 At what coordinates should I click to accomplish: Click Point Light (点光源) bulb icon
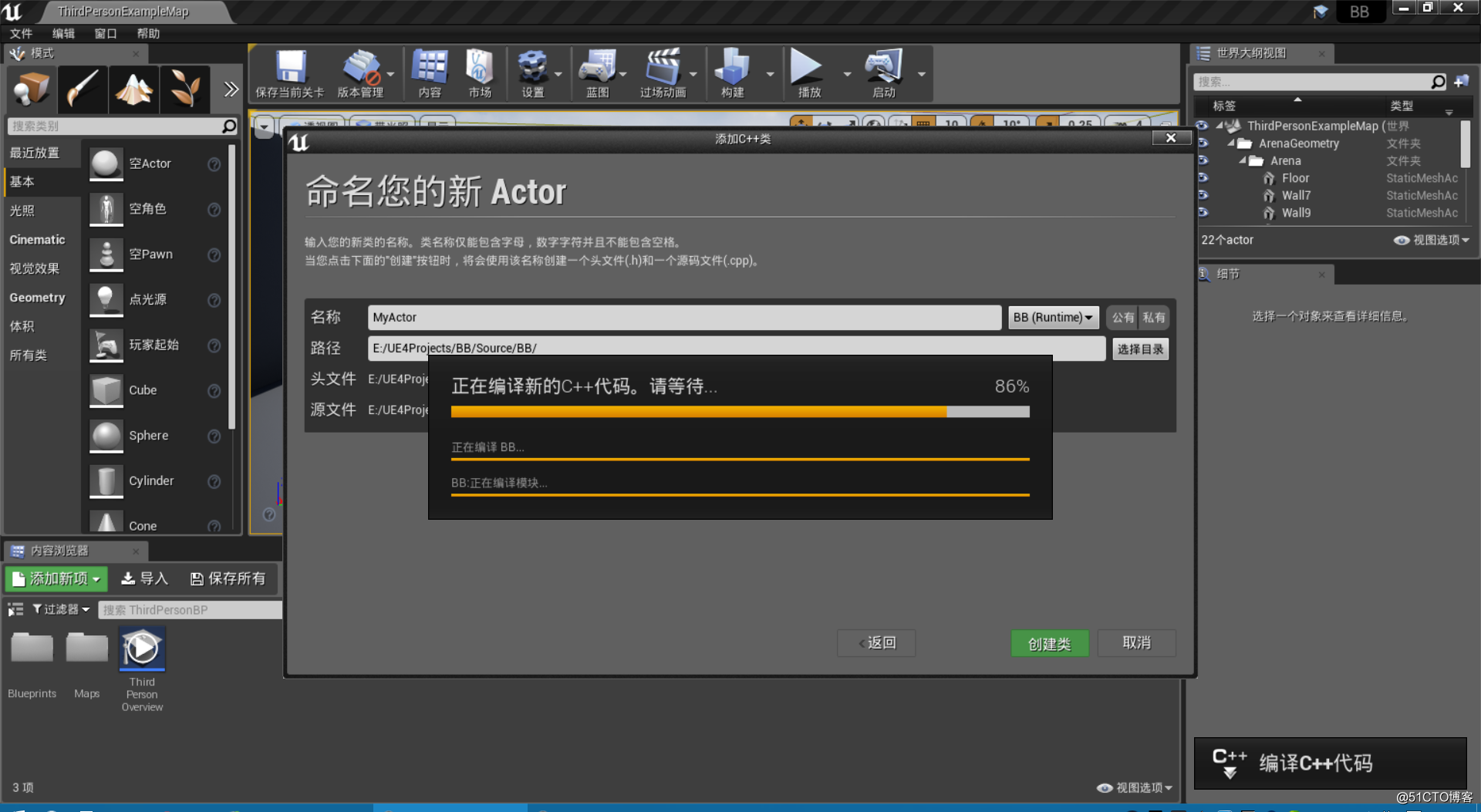[x=106, y=299]
